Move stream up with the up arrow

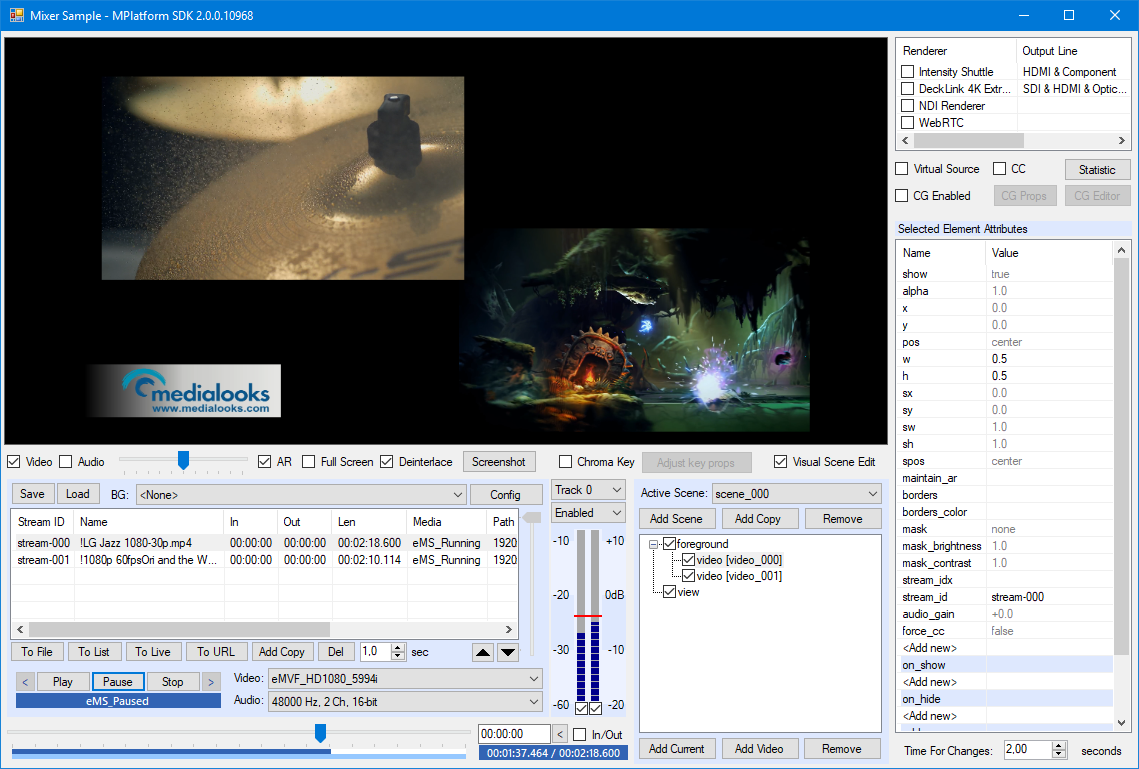[x=483, y=652]
